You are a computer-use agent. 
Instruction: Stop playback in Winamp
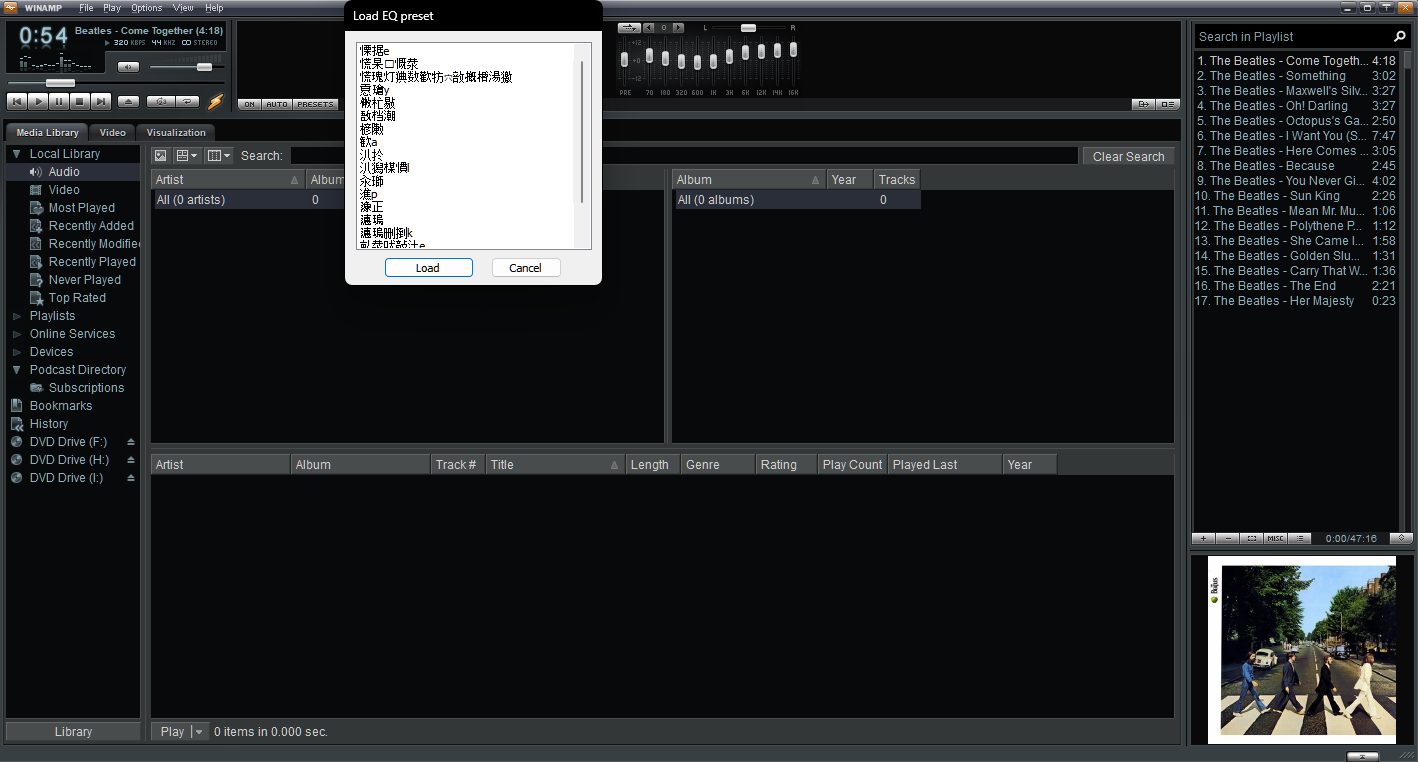coord(80,101)
